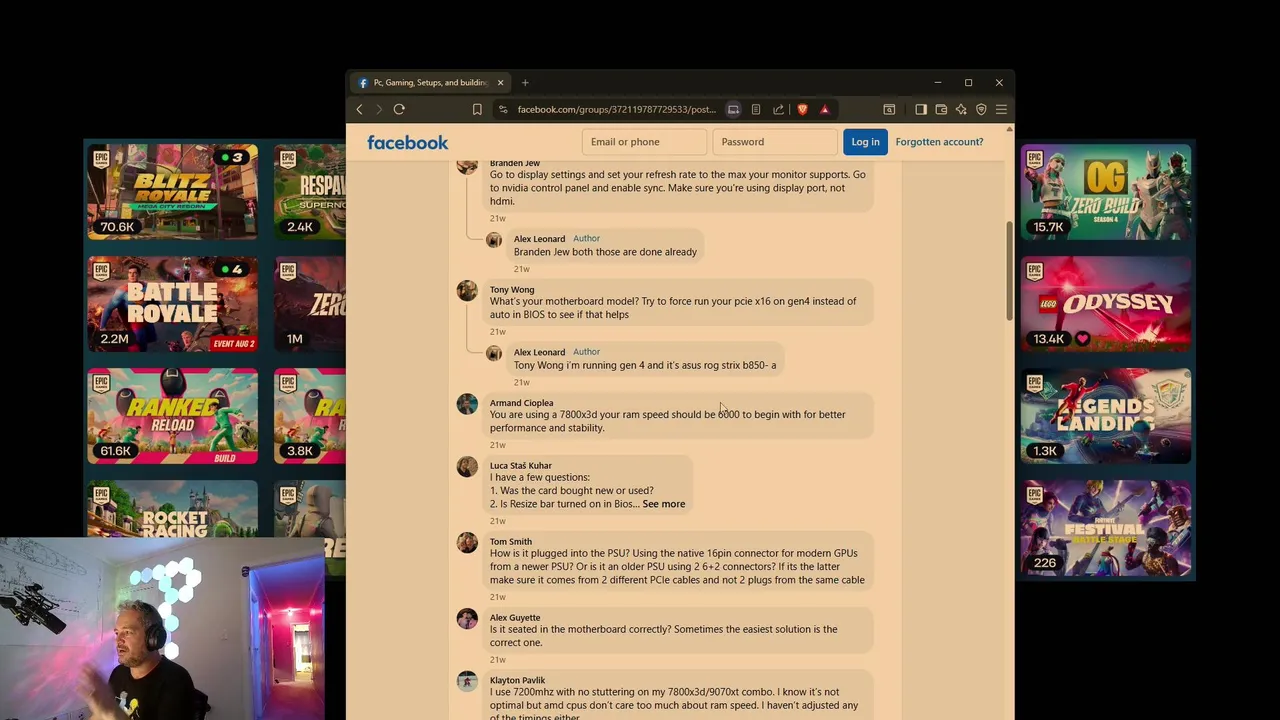This screenshot has height=720, width=1280.
Task: Open Luca Staš Kuhar's profile name
Action: point(520,466)
